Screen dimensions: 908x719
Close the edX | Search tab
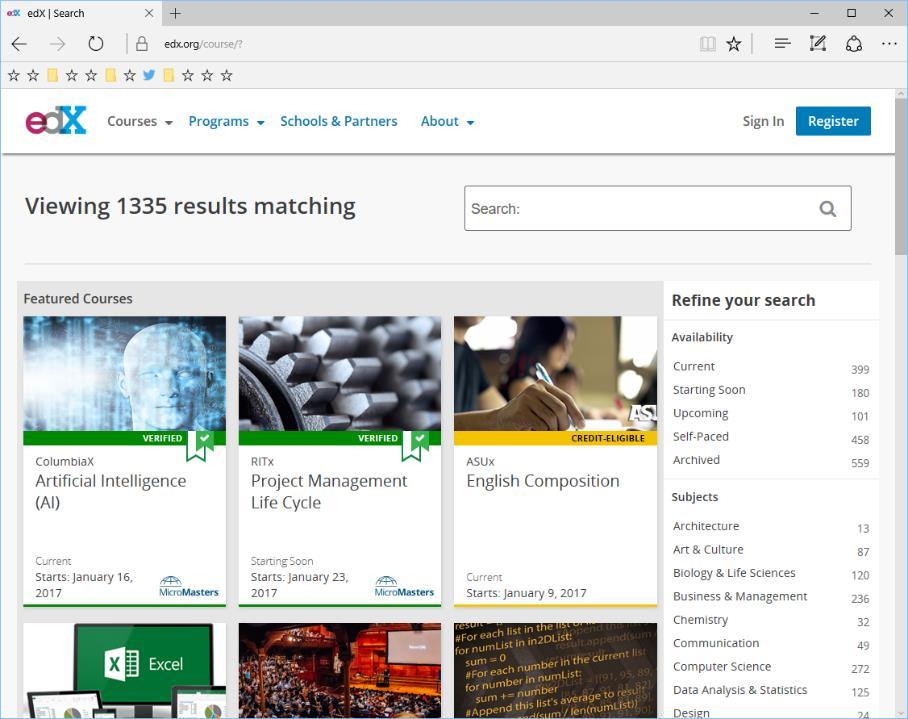coord(149,13)
